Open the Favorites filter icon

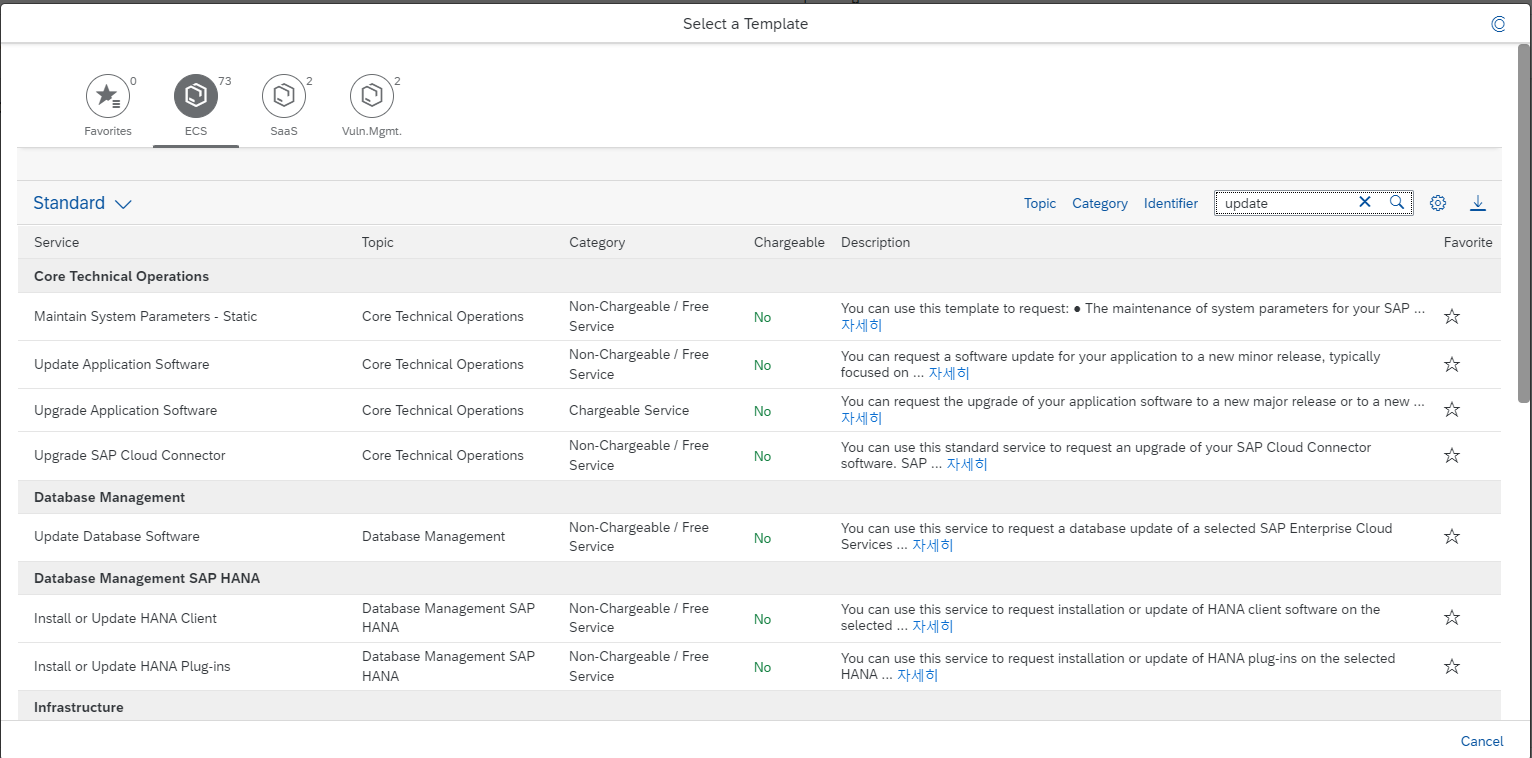(x=107, y=96)
